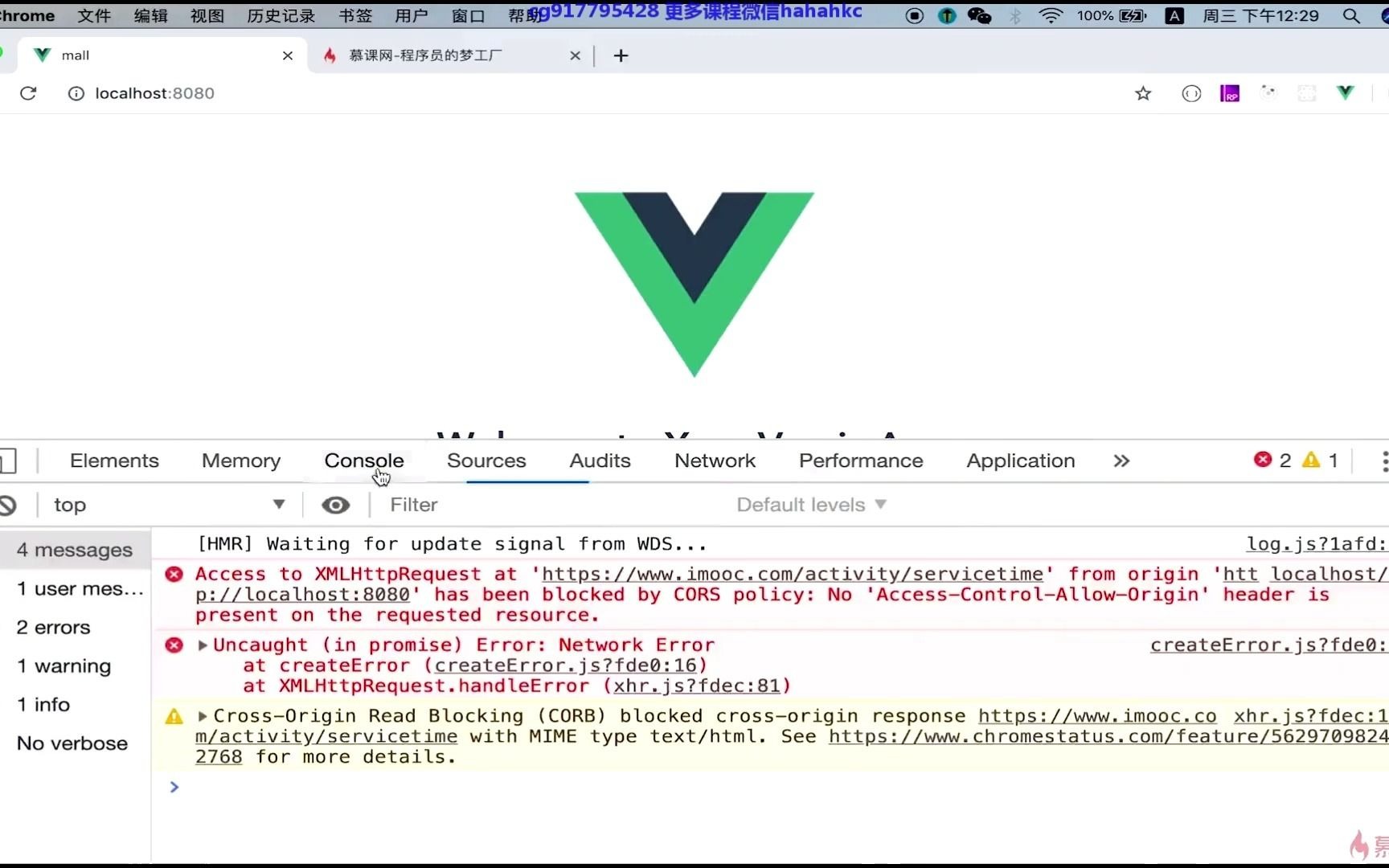Image resolution: width=1389 pixels, height=868 pixels.
Task: Open the Application panel
Action: click(x=1021, y=461)
